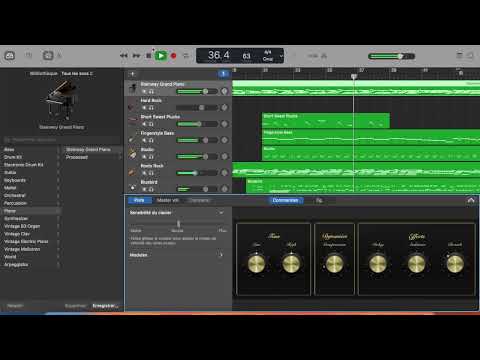Switch to the Master tab
This screenshot has width=480, height=360.
pyautogui.click(x=168, y=200)
